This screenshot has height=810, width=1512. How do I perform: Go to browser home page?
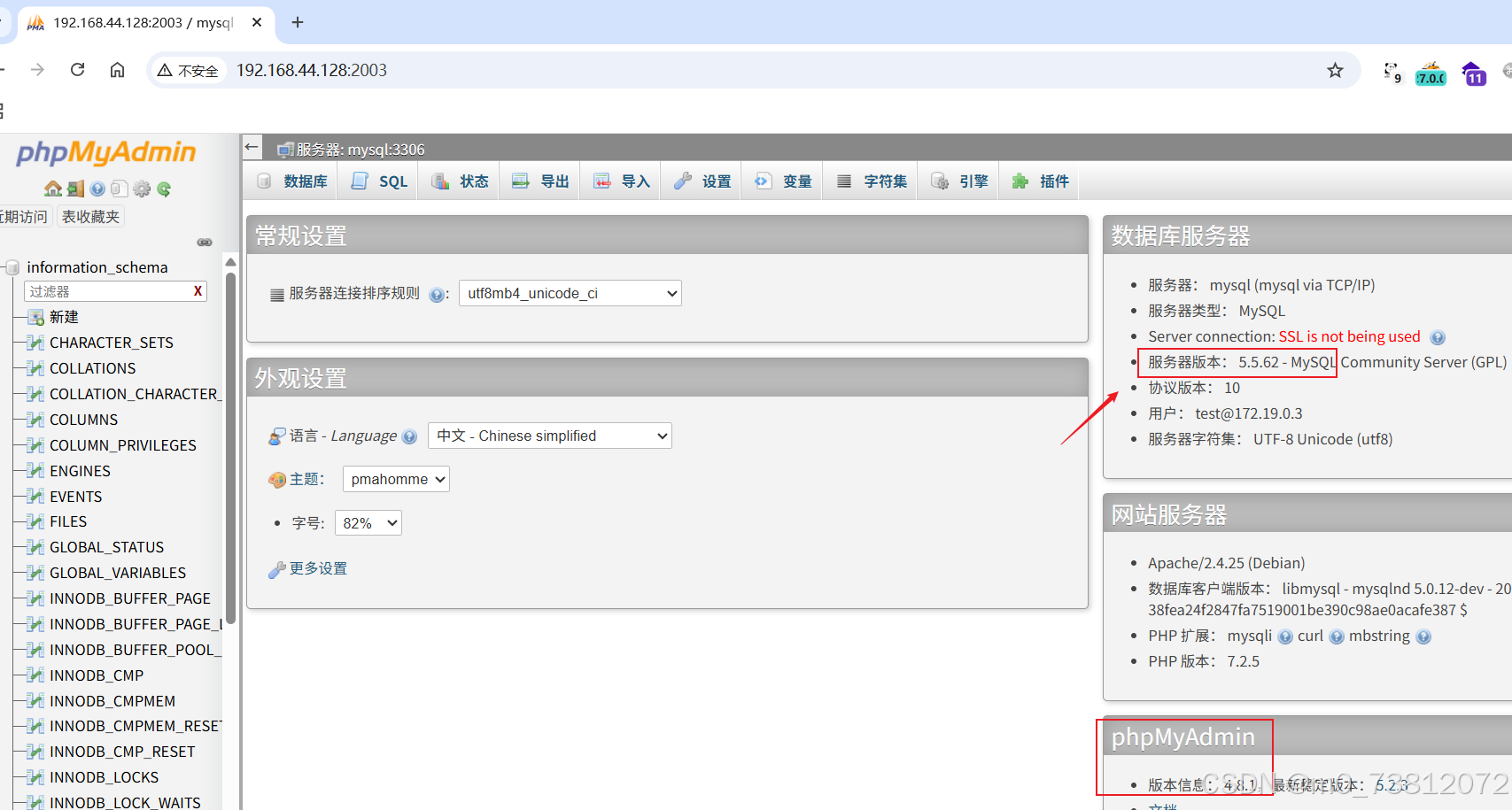pyautogui.click(x=117, y=70)
